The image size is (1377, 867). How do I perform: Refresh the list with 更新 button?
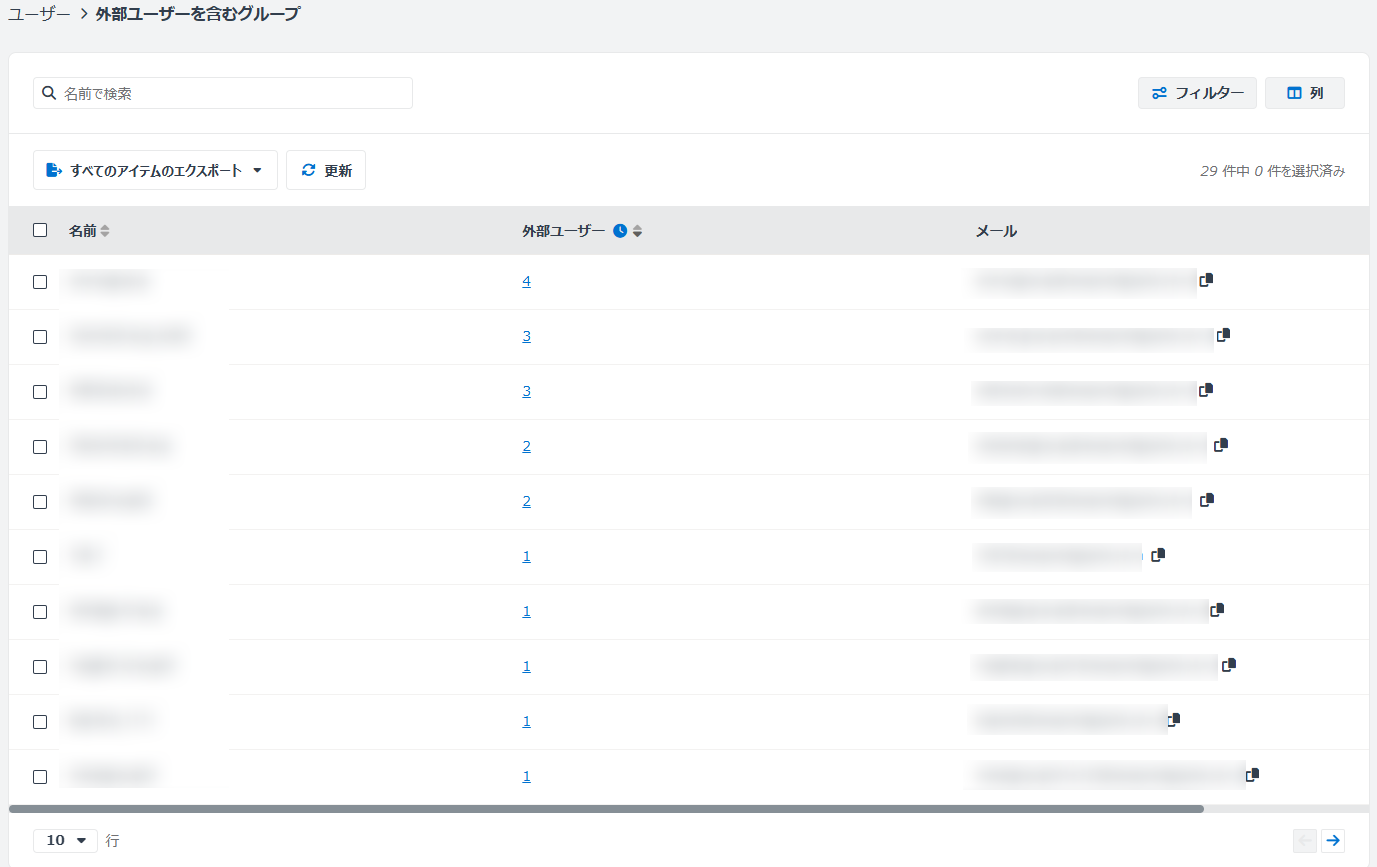point(326,170)
